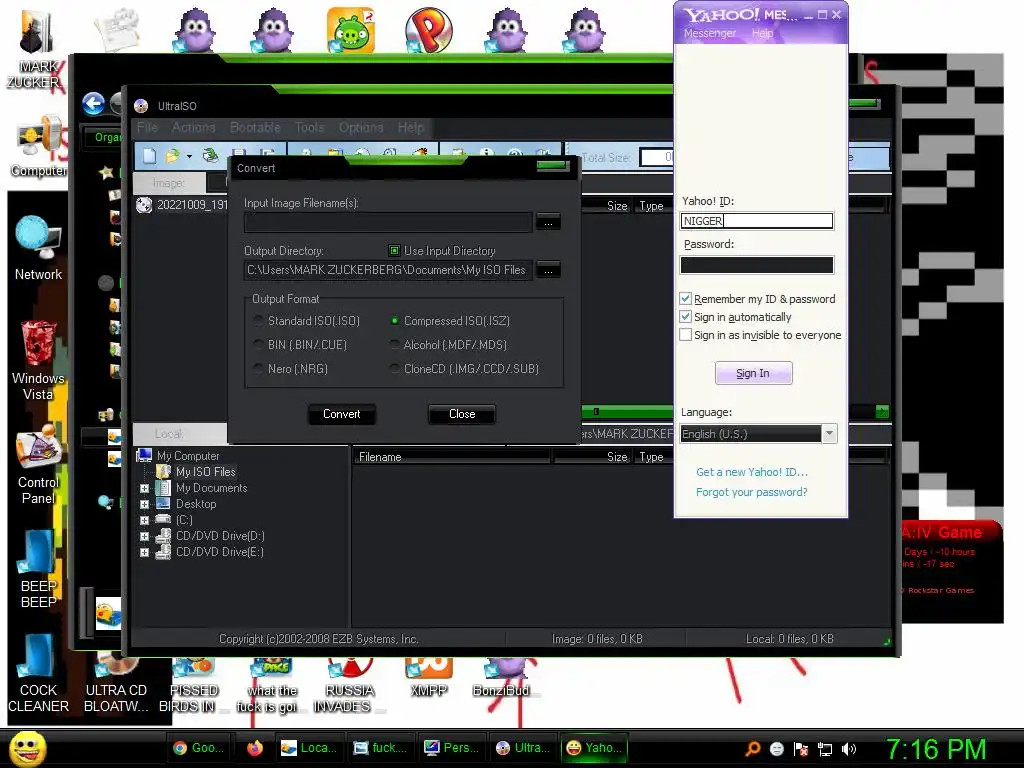Screen dimensions: 1024x768
Task: Click the Close button in Convert dialog
Action: click(462, 414)
